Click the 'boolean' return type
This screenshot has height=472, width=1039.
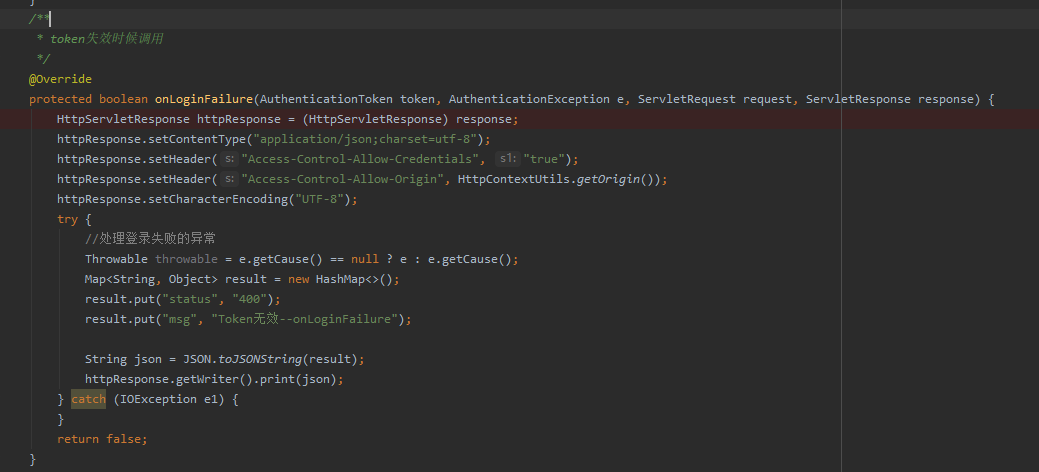click(x=123, y=99)
